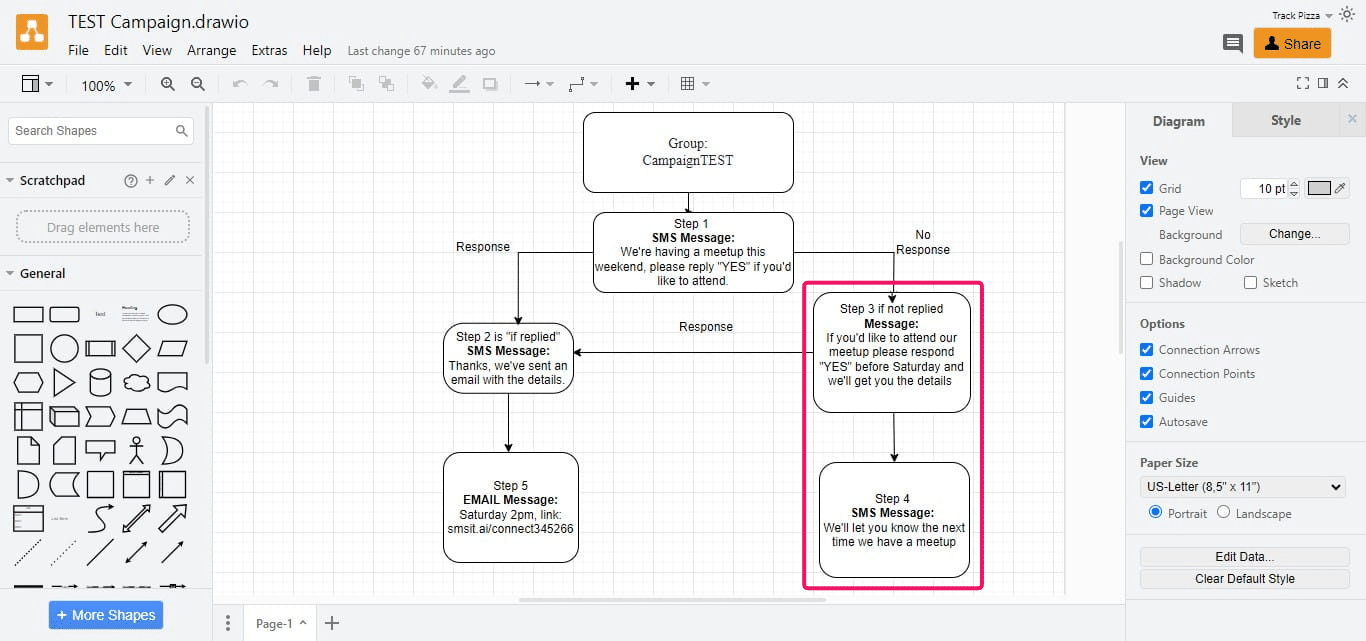The image size is (1366, 641).
Task: Click the To Front icon
Action: coord(356,84)
